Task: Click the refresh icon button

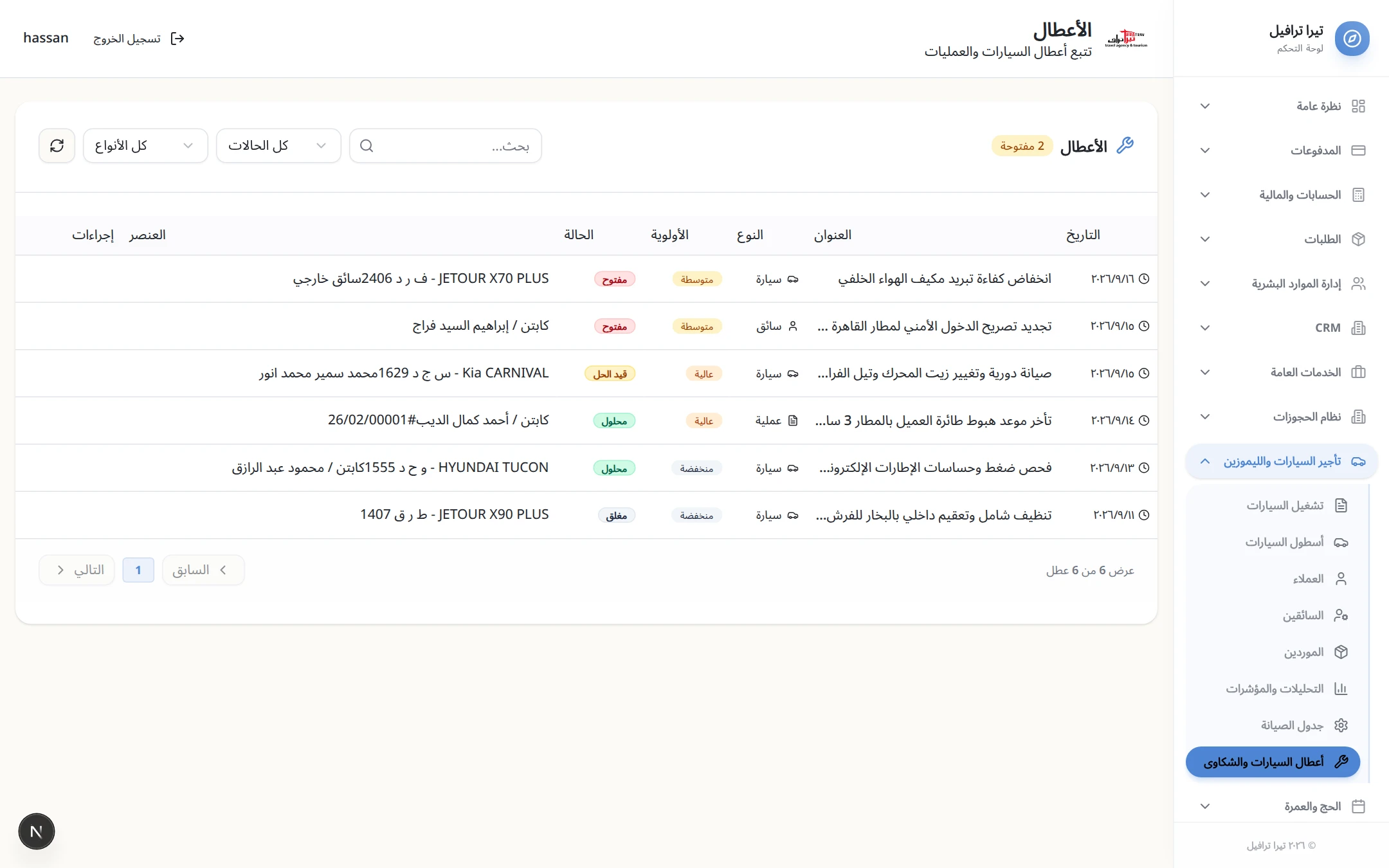Action: point(57,146)
